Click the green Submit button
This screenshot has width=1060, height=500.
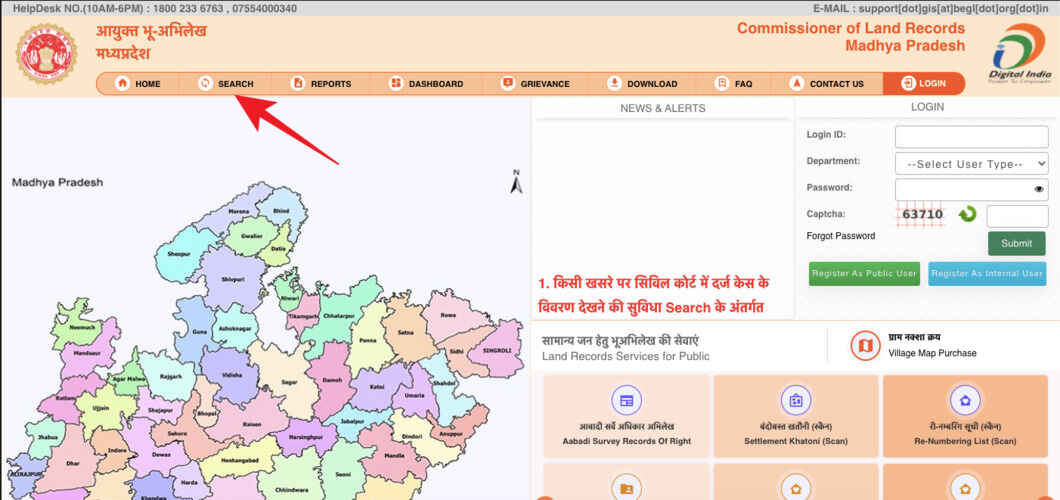1016,243
